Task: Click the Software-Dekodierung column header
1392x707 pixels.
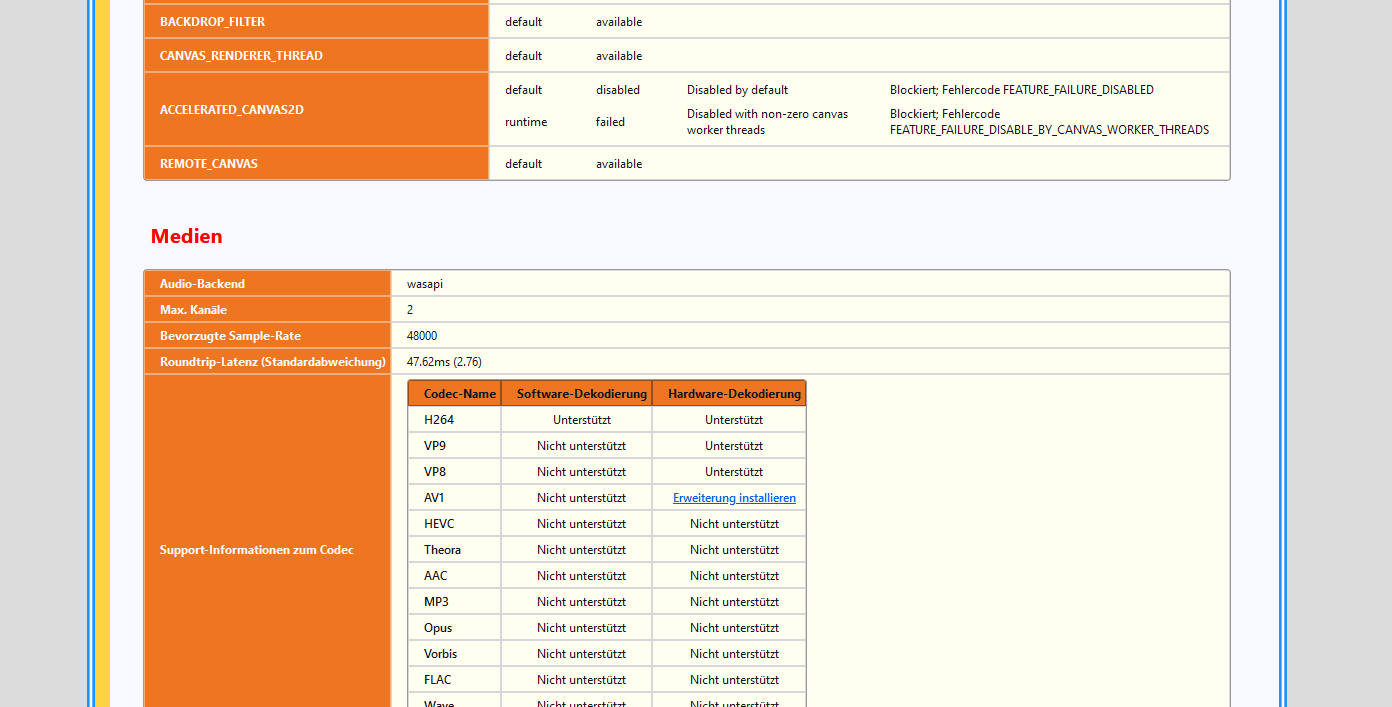Action: coord(581,394)
